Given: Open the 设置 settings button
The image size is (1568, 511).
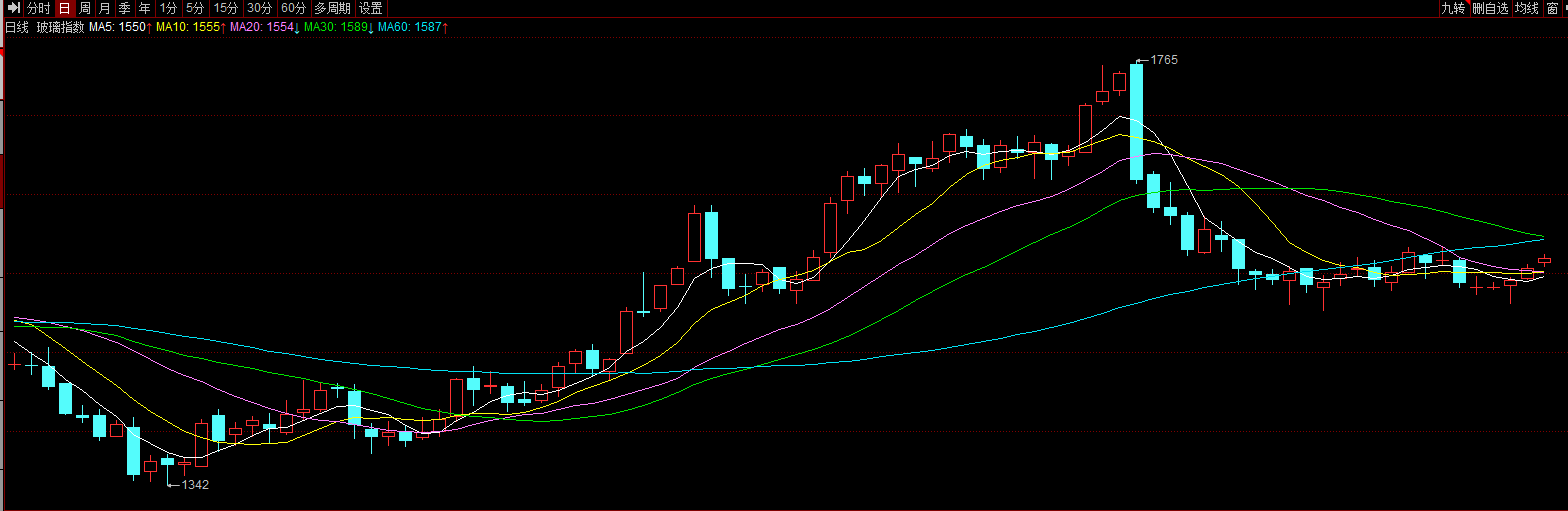Looking at the screenshot, I should [x=371, y=8].
